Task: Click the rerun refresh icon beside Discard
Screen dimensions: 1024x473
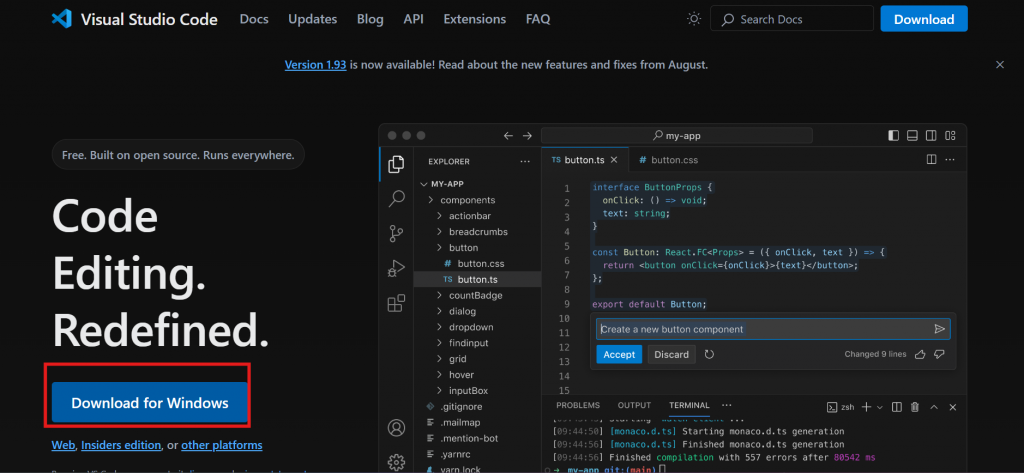Action: pos(709,354)
